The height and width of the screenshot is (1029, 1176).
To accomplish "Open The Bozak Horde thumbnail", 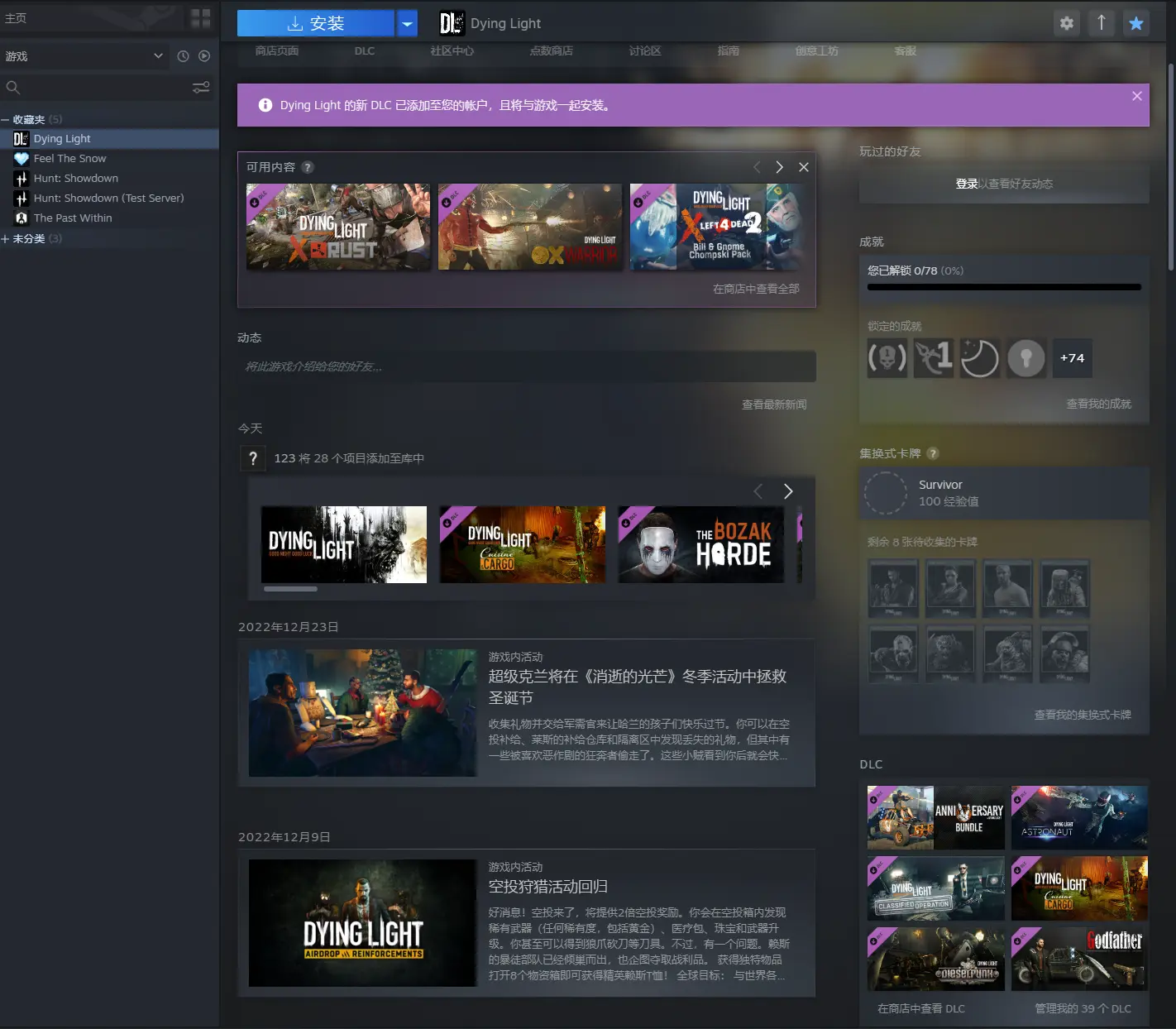I will coord(701,544).
